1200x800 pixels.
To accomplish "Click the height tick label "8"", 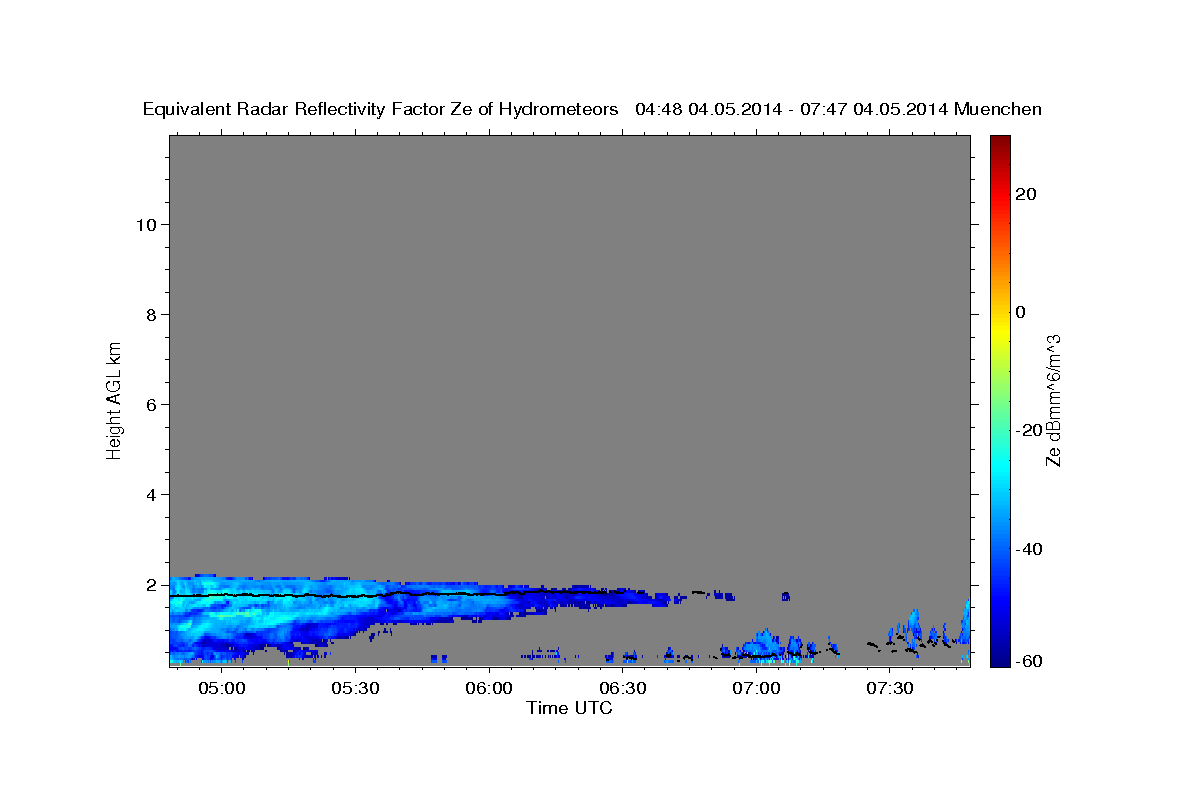I will coord(152,314).
